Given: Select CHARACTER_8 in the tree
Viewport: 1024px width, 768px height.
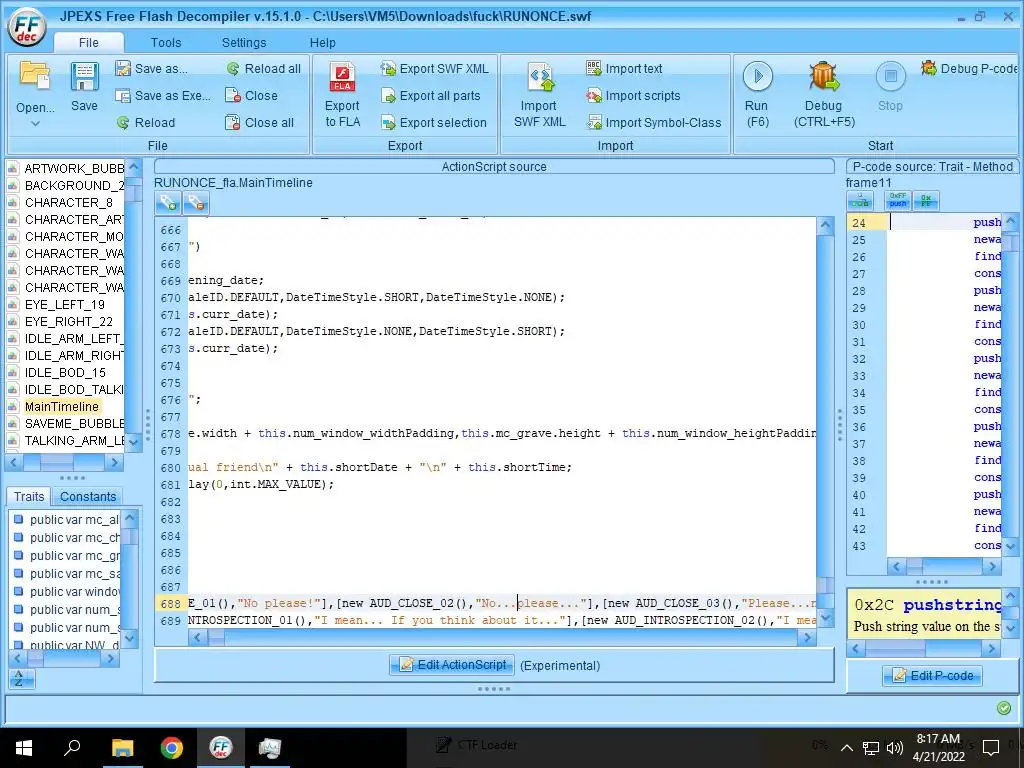Looking at the screenshot, I should point(69,202).
